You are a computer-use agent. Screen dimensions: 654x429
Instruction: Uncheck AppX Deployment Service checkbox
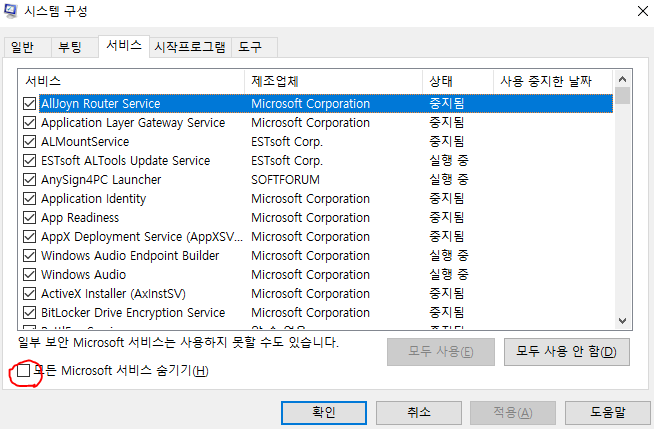(x=29, y=236)
